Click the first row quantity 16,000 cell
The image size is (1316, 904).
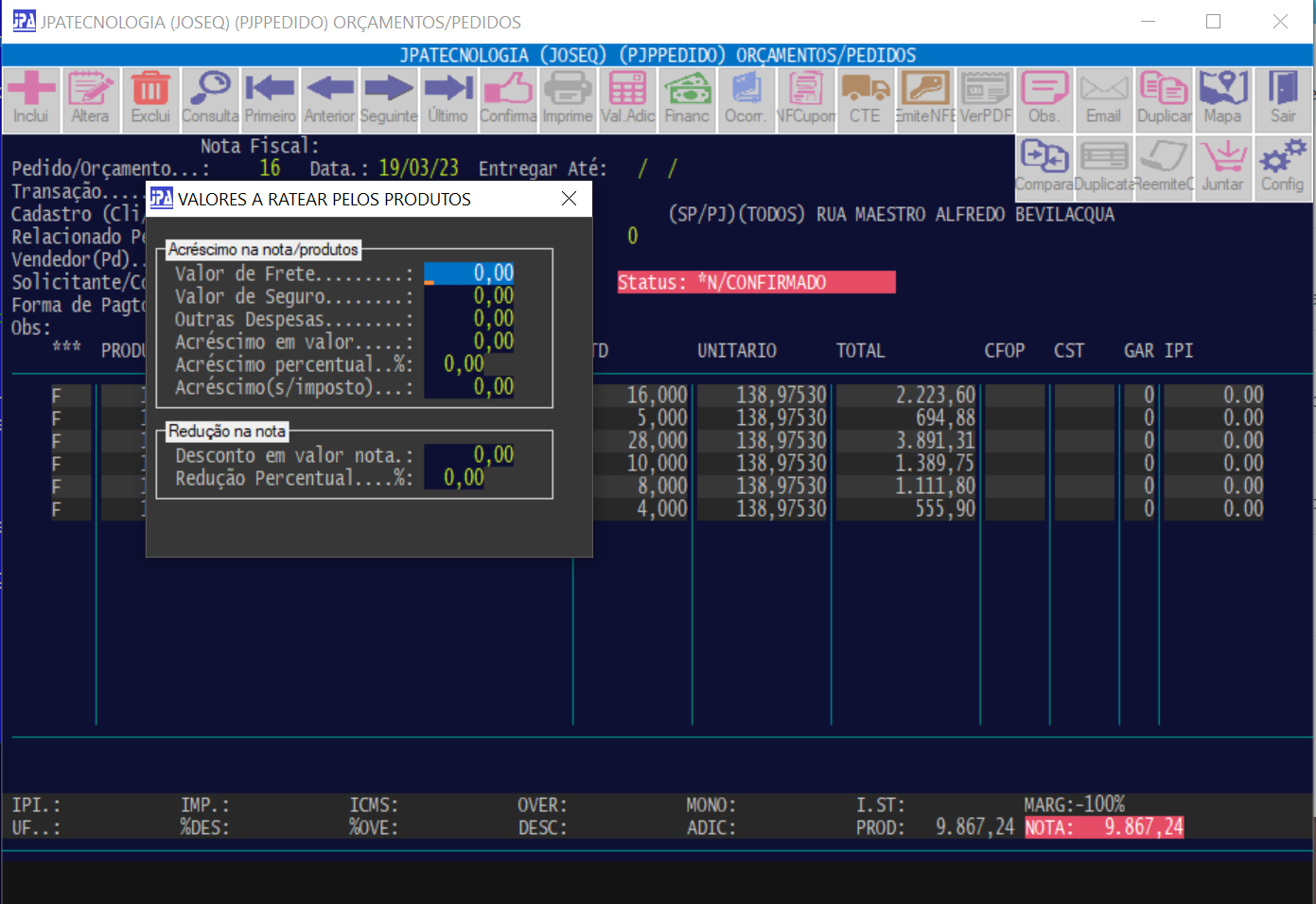click(x=645, y=396)
